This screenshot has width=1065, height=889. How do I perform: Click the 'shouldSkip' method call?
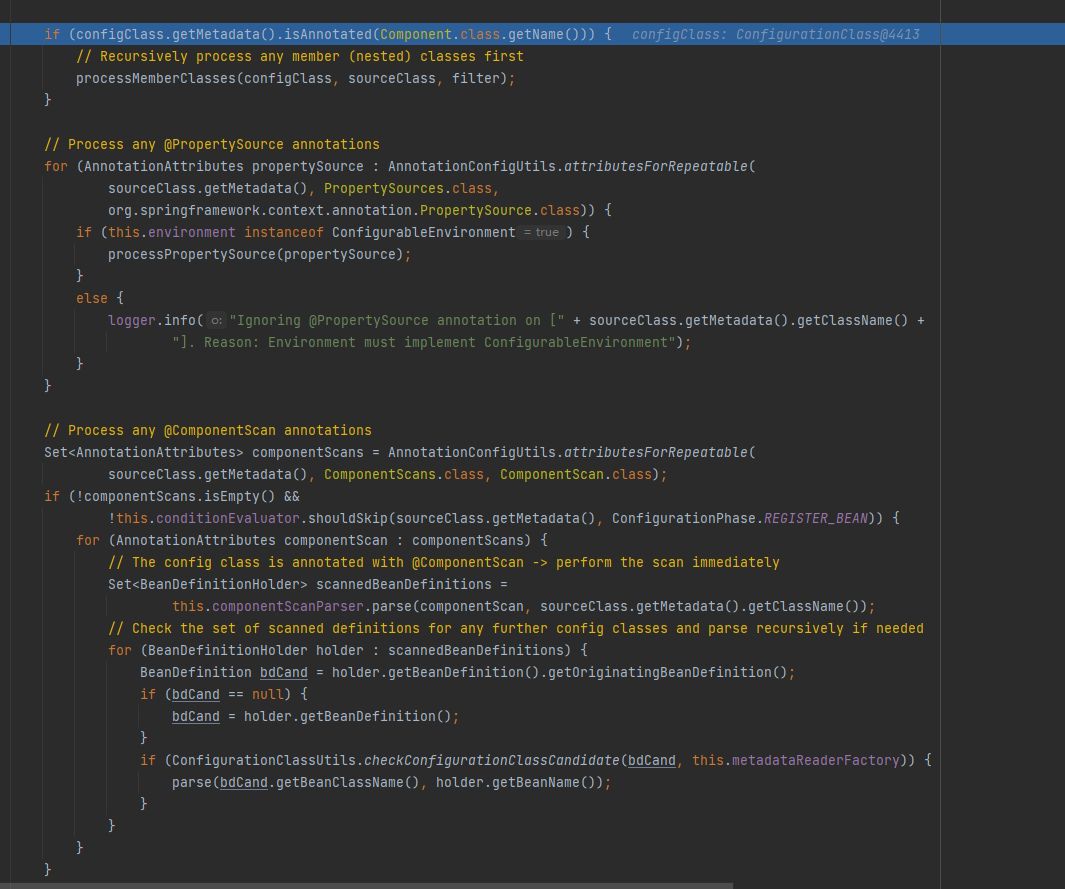[x=348, y=518]
